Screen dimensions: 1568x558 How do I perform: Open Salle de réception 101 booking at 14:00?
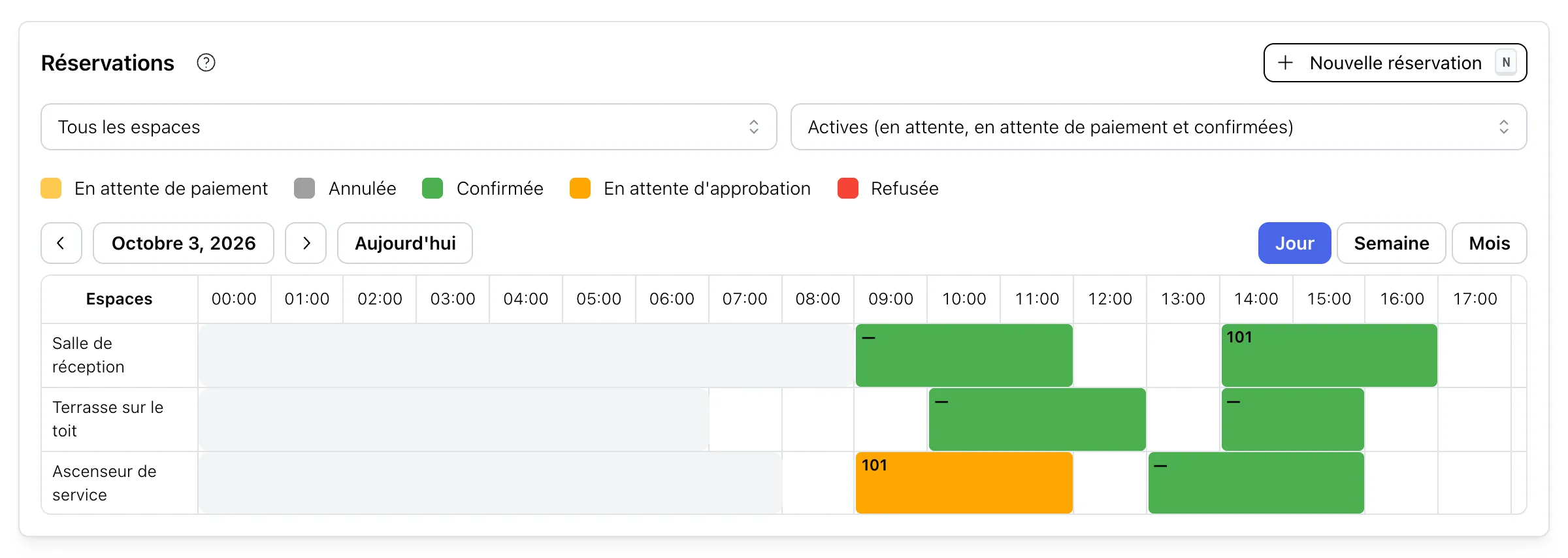[1329, 355]
